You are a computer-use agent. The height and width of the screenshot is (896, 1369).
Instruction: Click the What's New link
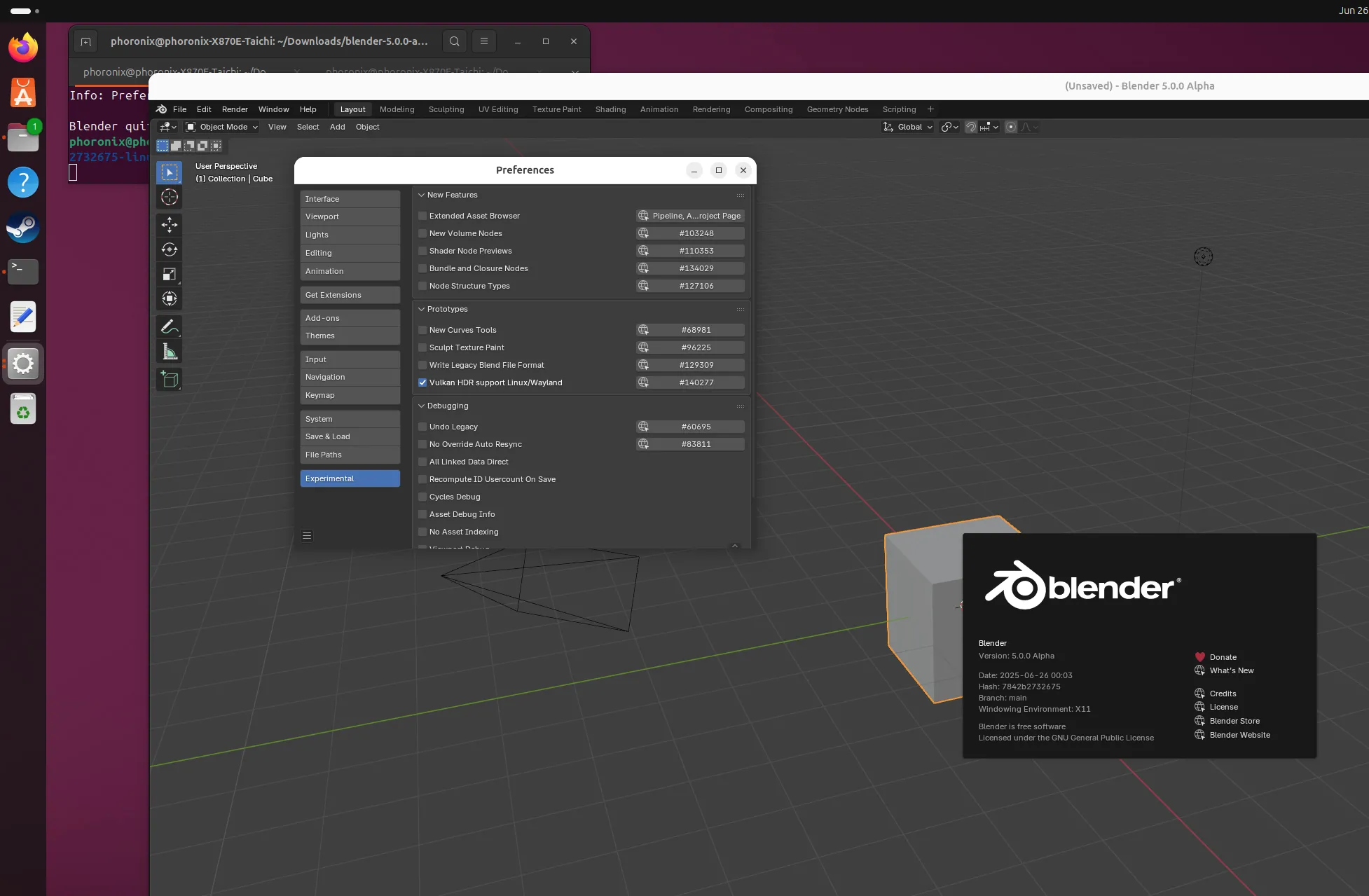pos(1231,670)
